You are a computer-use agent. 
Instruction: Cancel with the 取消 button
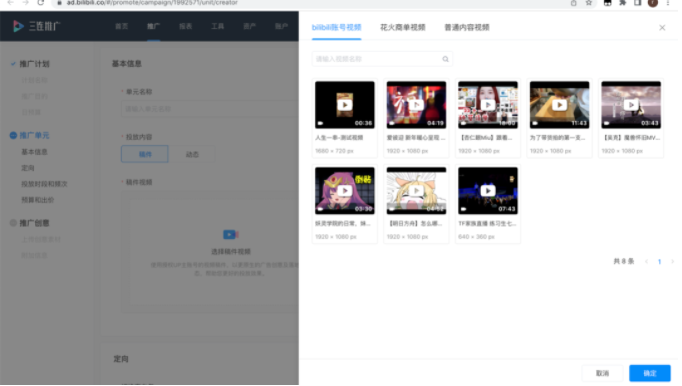coord(602,373)
